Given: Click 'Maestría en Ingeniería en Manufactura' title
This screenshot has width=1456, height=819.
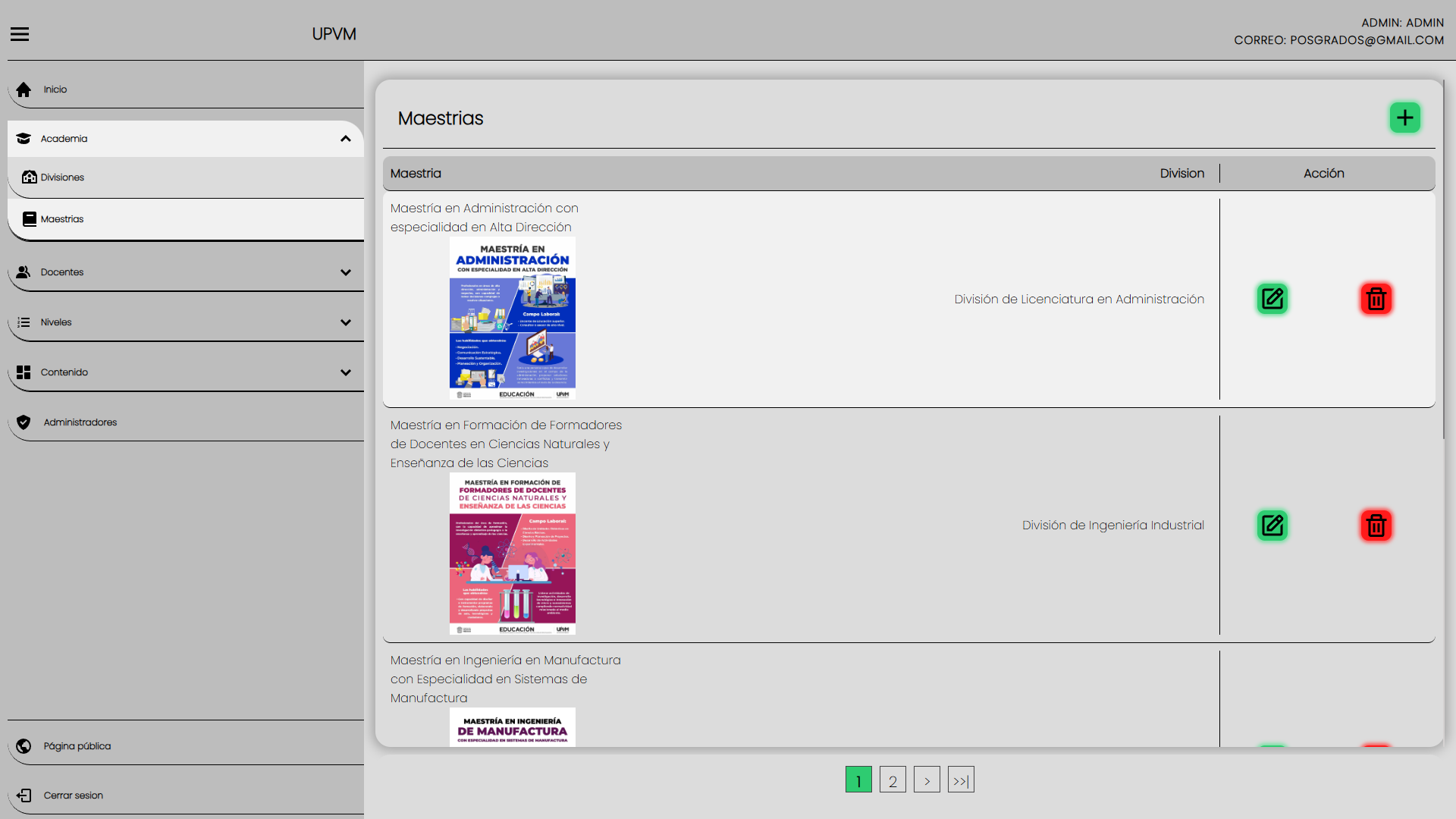Looking at the screenshot, I should (x=506, y=679).
